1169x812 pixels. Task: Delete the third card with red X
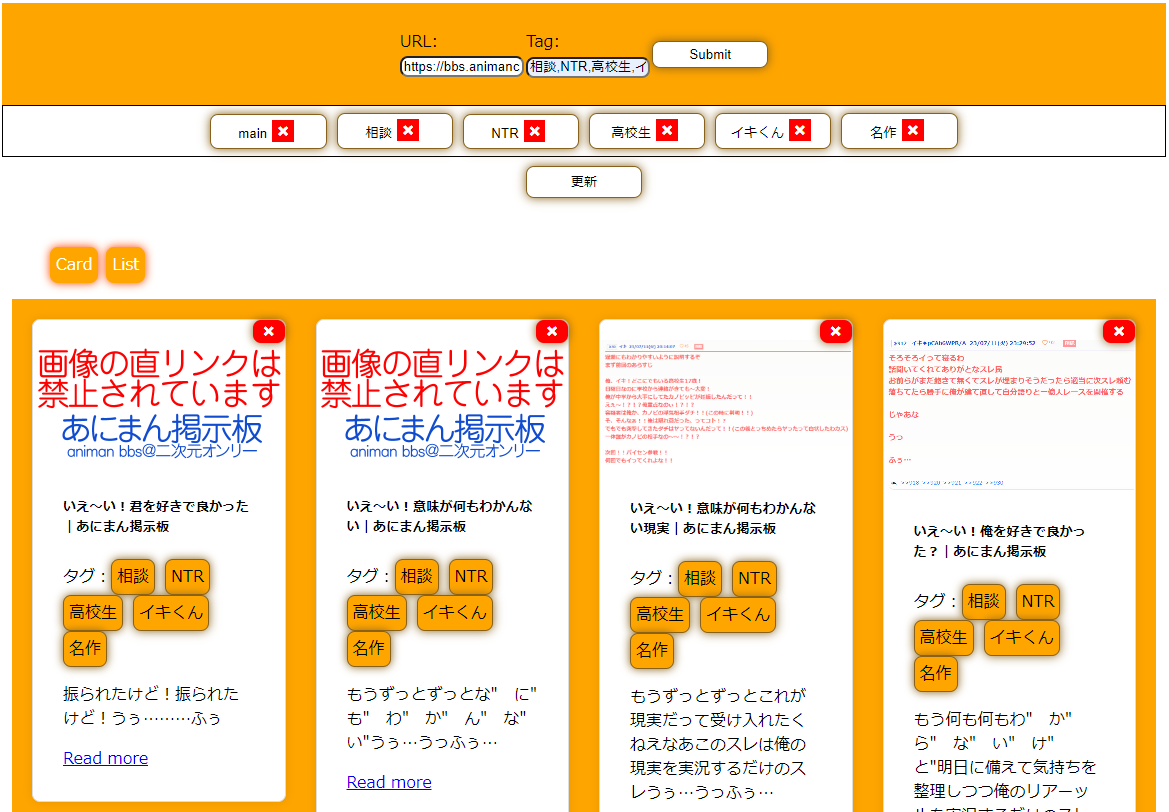pos(836,332)
